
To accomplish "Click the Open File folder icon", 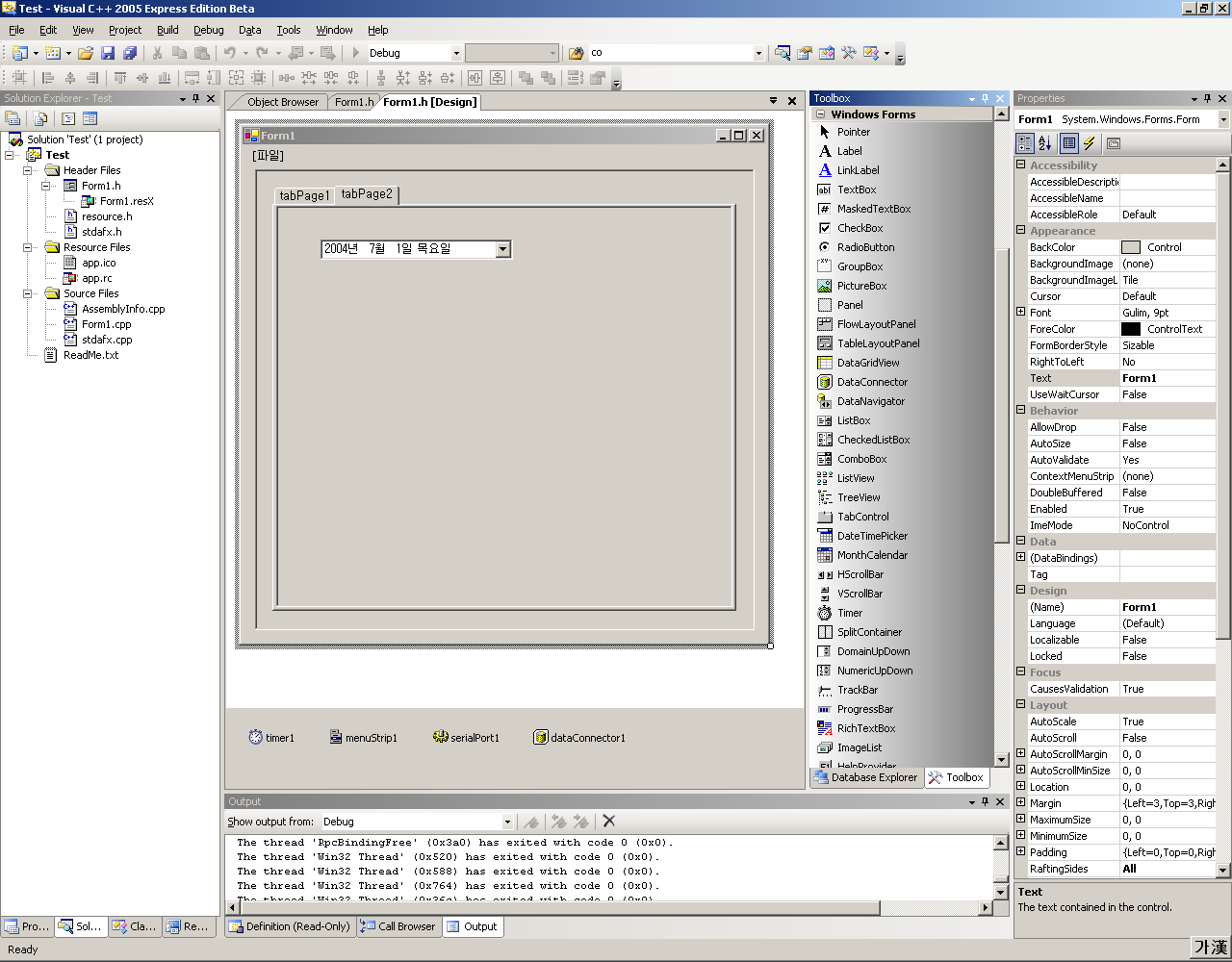I will point(86,53).
